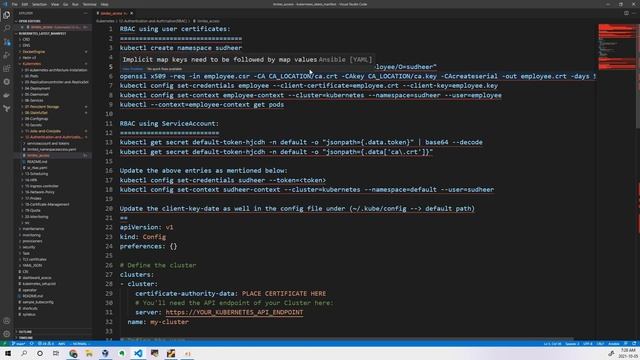
Task: Switch to Visual Studio Code taskbar icon
Action: pos(138,353)
